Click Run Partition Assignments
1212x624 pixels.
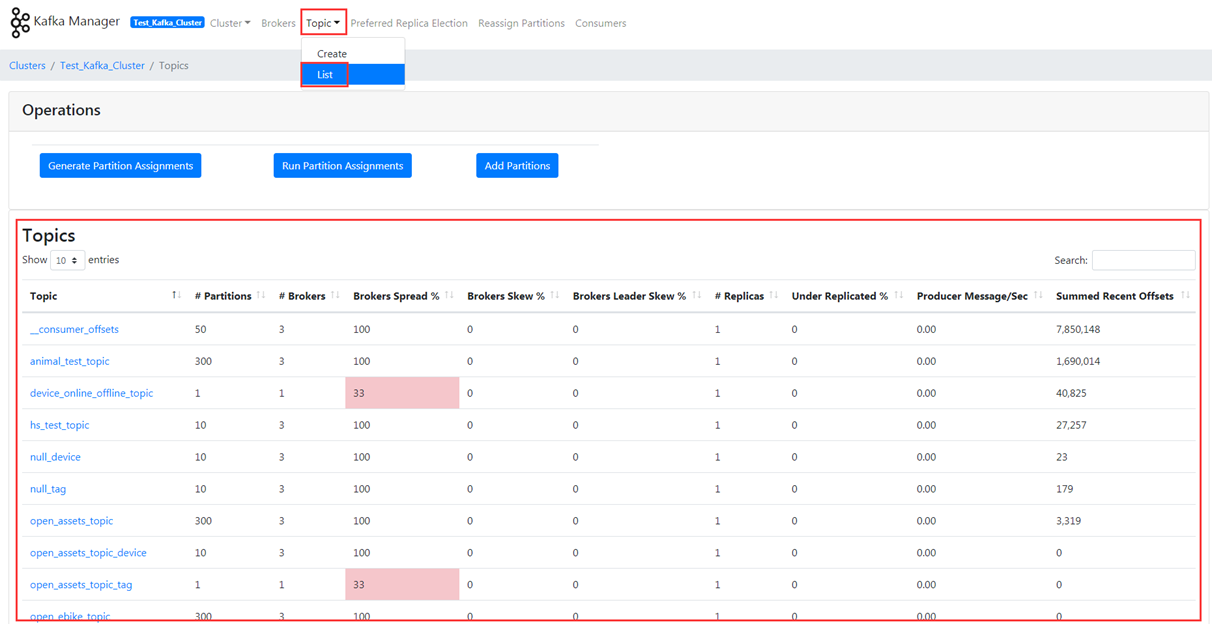pyautogui.click(x=343, y=166)
